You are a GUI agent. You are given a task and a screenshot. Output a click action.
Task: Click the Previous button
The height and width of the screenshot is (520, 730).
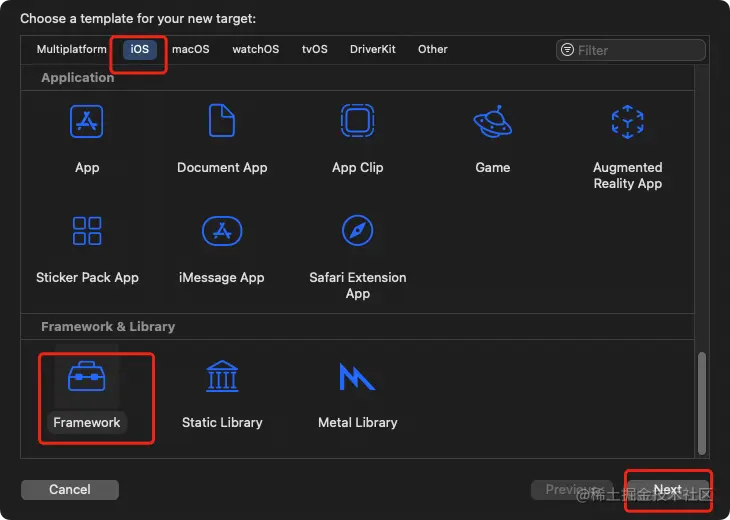tap(573, 490)
